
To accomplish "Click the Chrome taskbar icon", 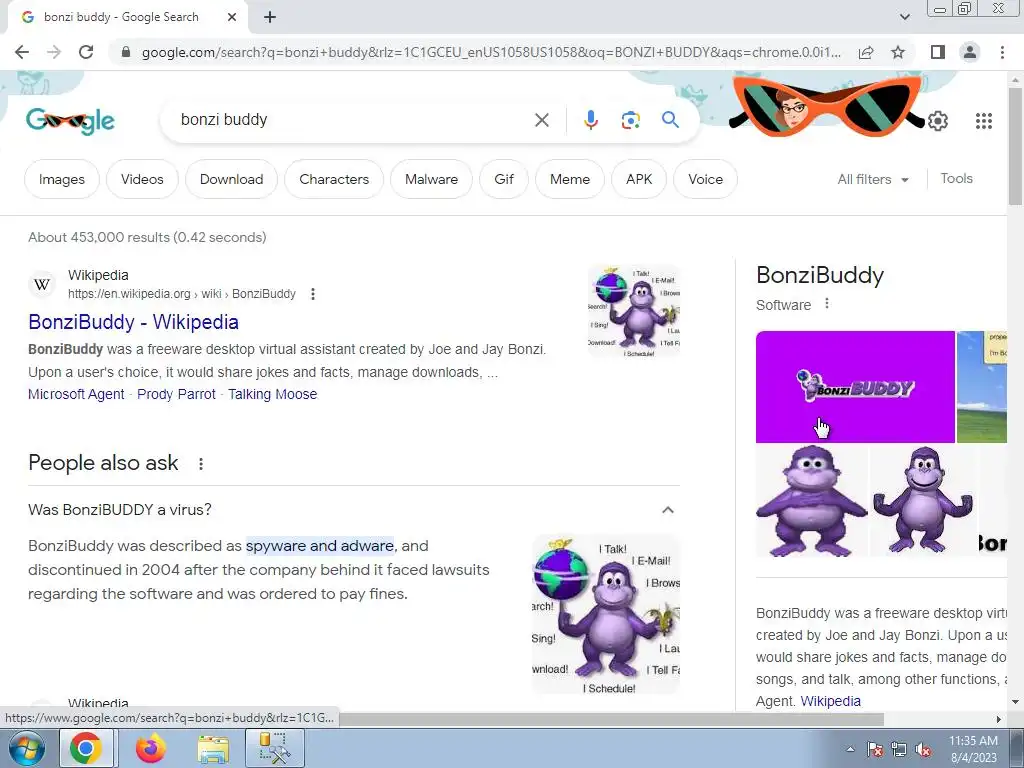I will [x=86, y=748].
